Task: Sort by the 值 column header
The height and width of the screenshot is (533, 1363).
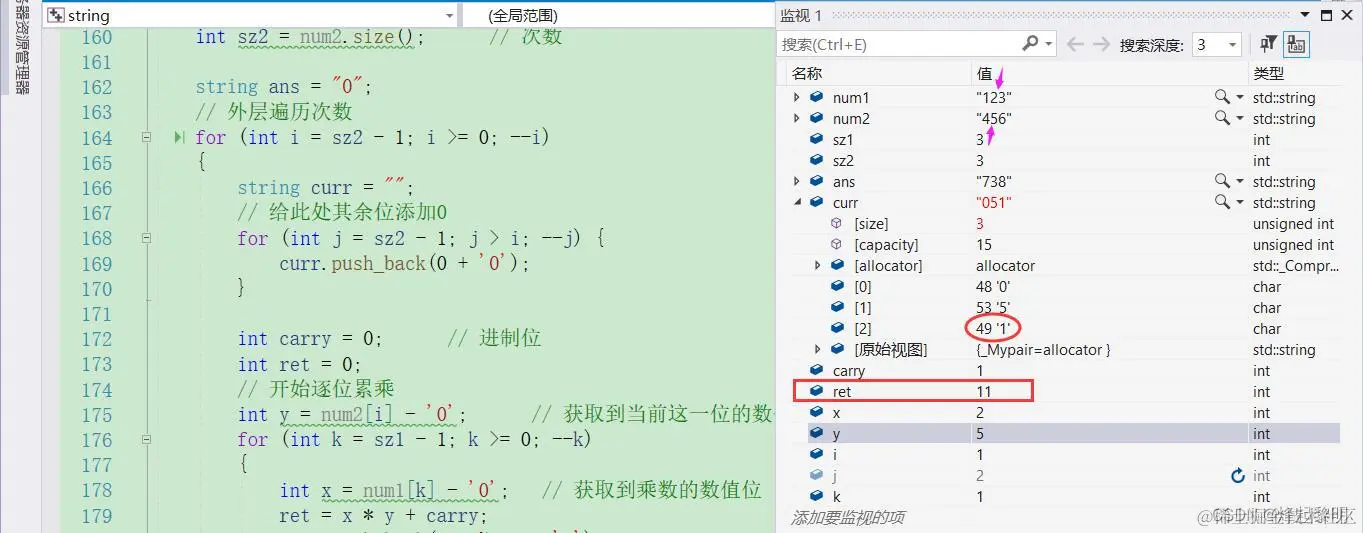Action: 983,73
